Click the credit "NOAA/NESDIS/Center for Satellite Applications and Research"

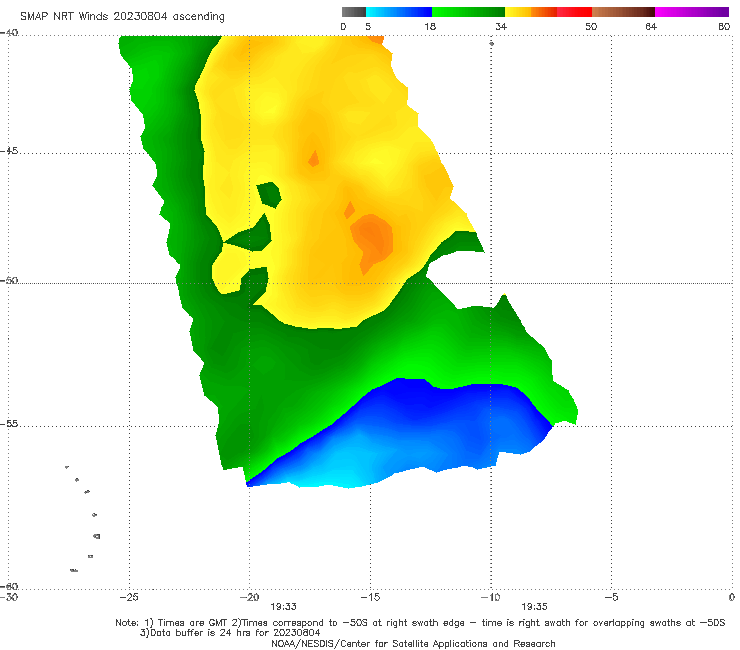[413, 643]
